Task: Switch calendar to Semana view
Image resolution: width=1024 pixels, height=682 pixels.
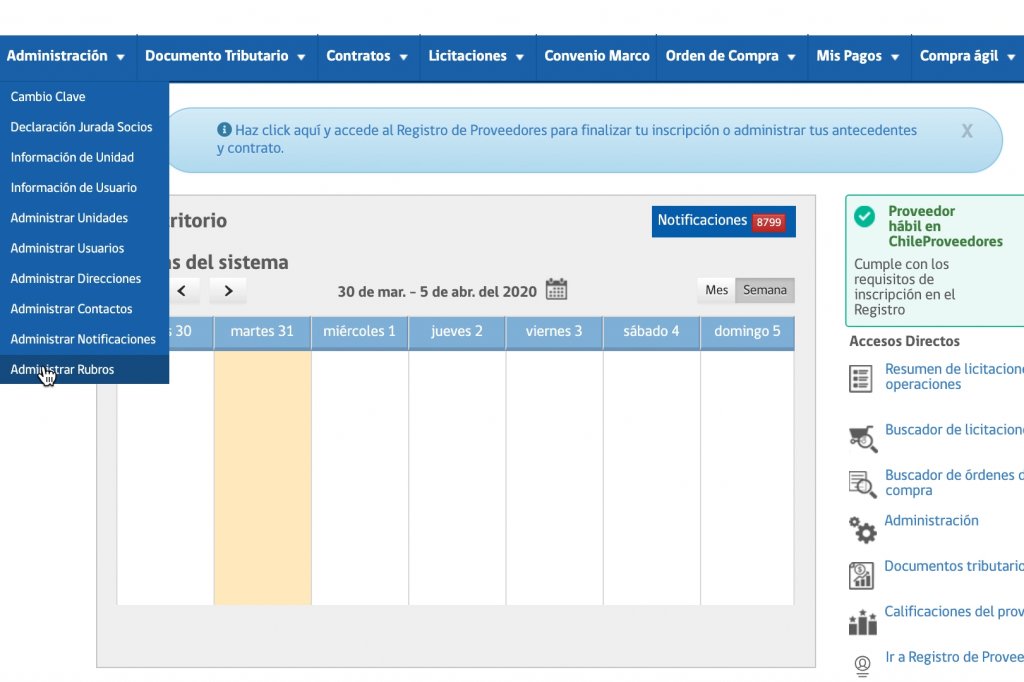Action: [765, 290]
